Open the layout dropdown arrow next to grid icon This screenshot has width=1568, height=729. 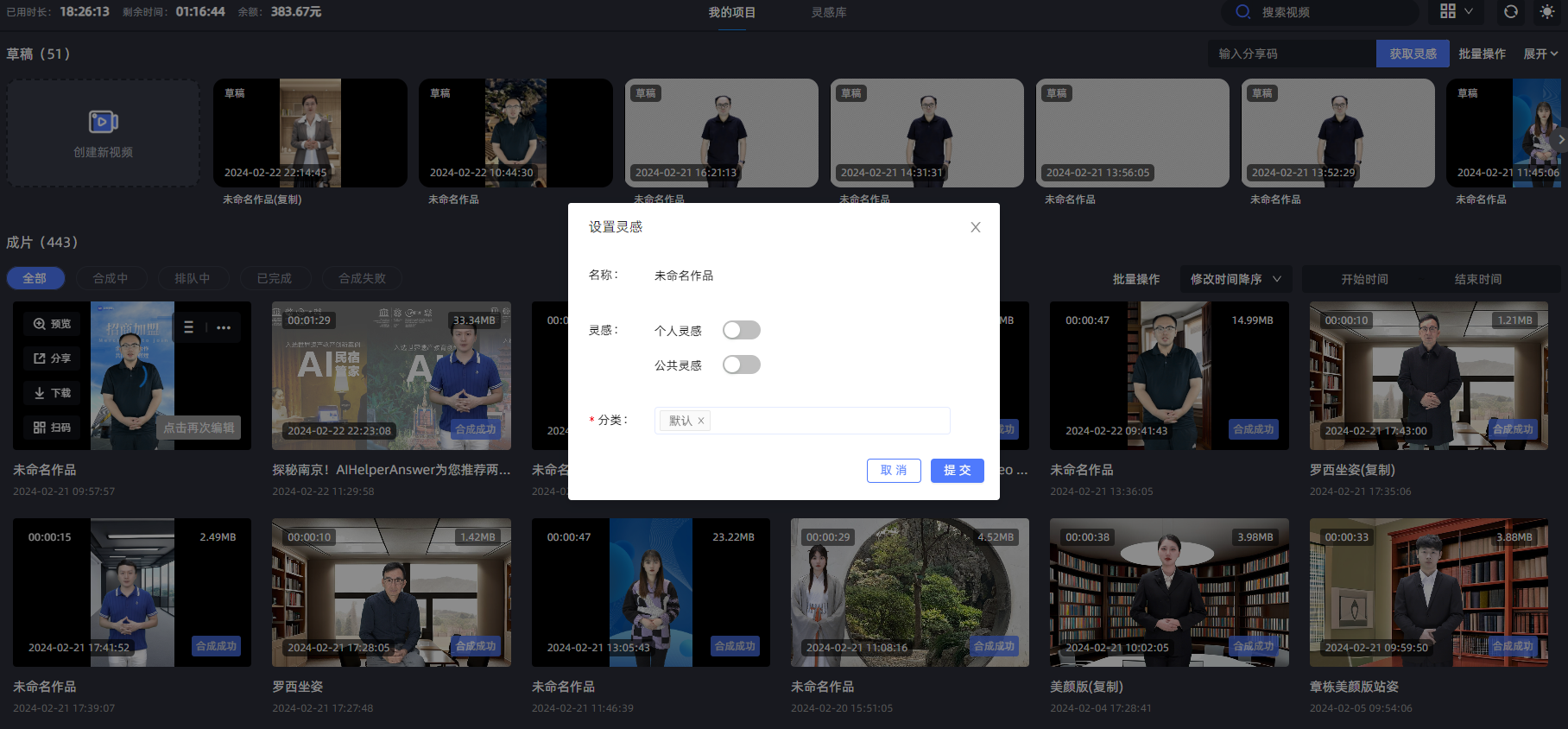click(x=1469, y=11)
